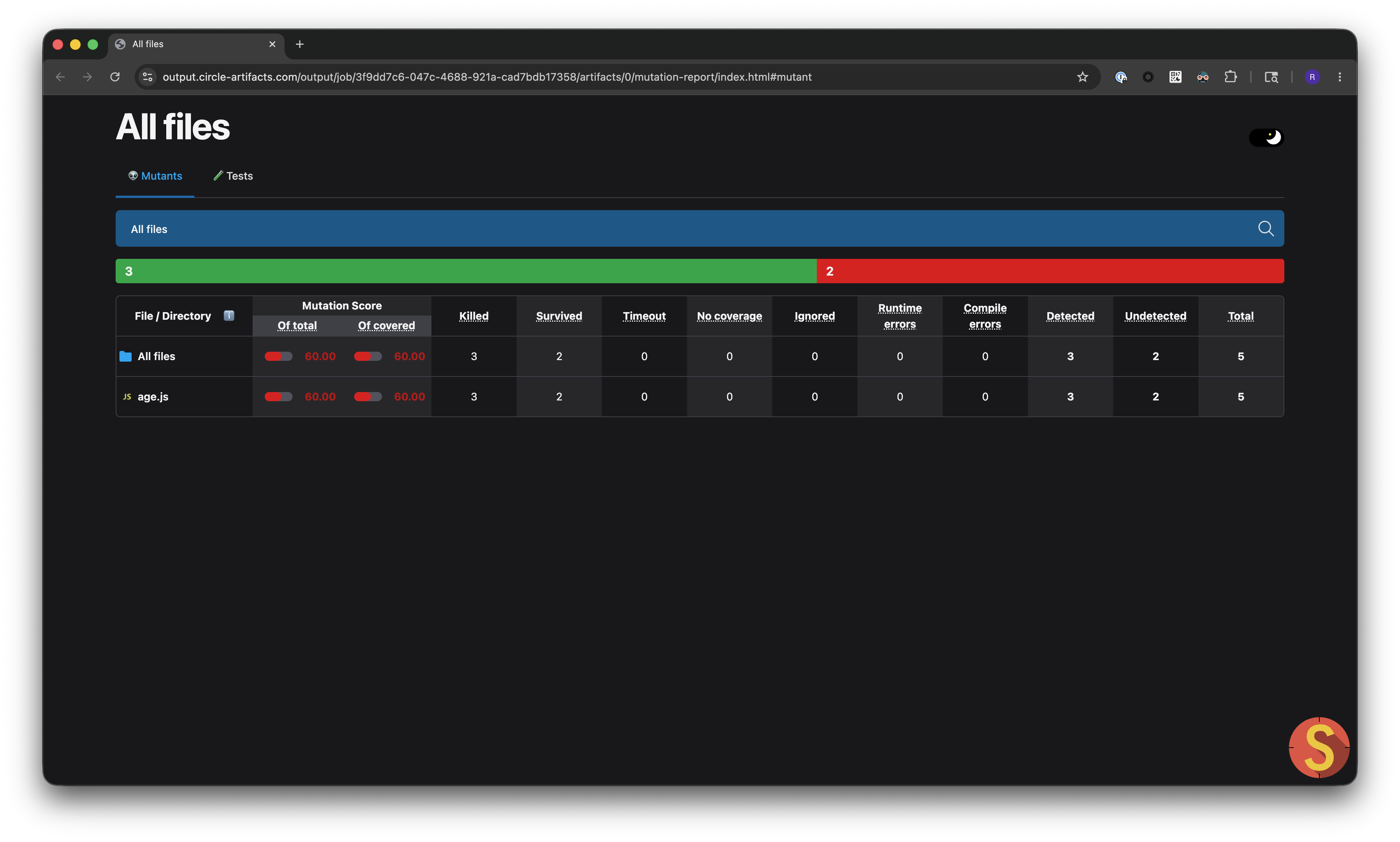Close the All files browser tab
The width and height of the screenshot is (1400, 842).
[272, 44]
